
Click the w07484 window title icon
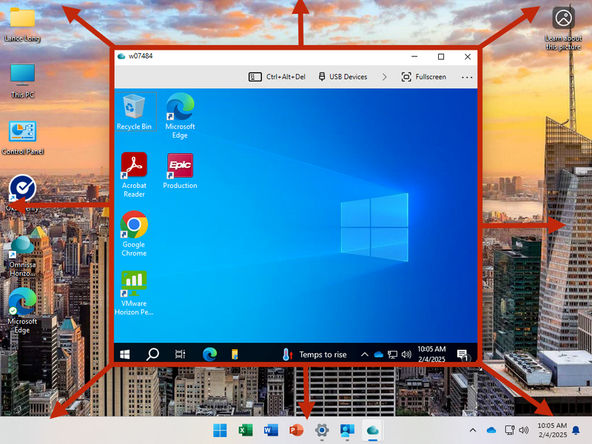tap(121, 56)
